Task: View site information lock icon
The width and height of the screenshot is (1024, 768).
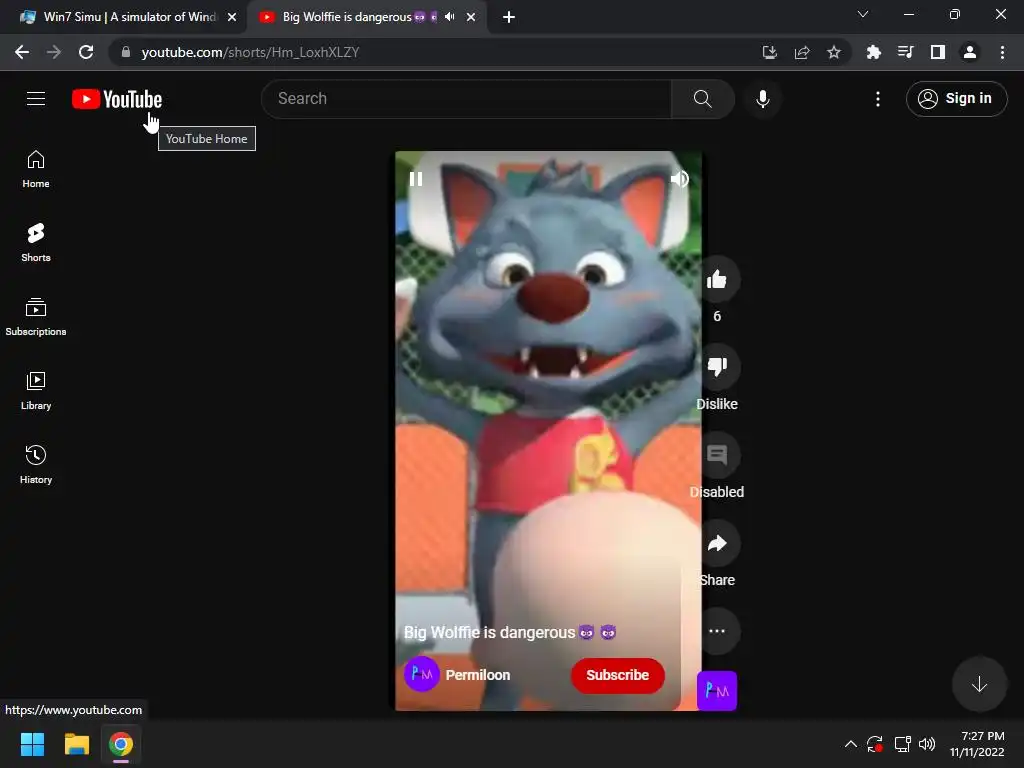Action: coord(126,52)
